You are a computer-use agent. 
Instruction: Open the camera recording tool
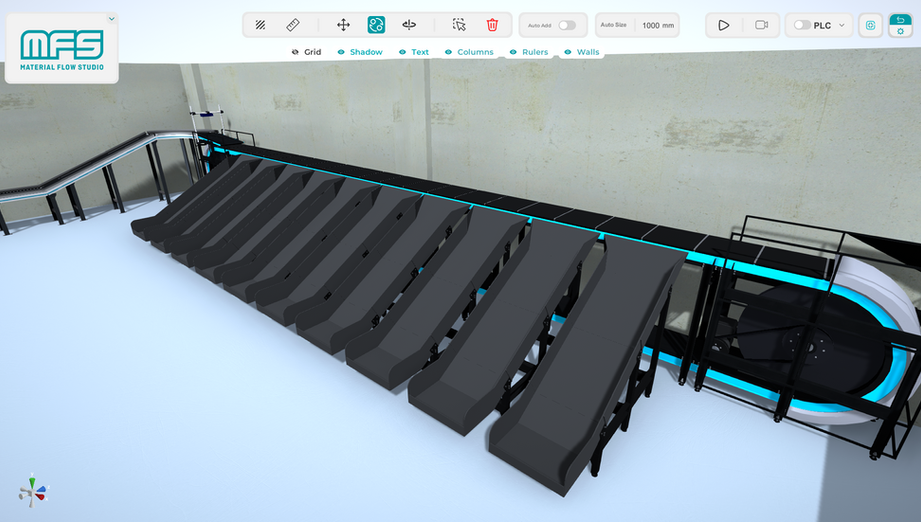tap(761, 25)
